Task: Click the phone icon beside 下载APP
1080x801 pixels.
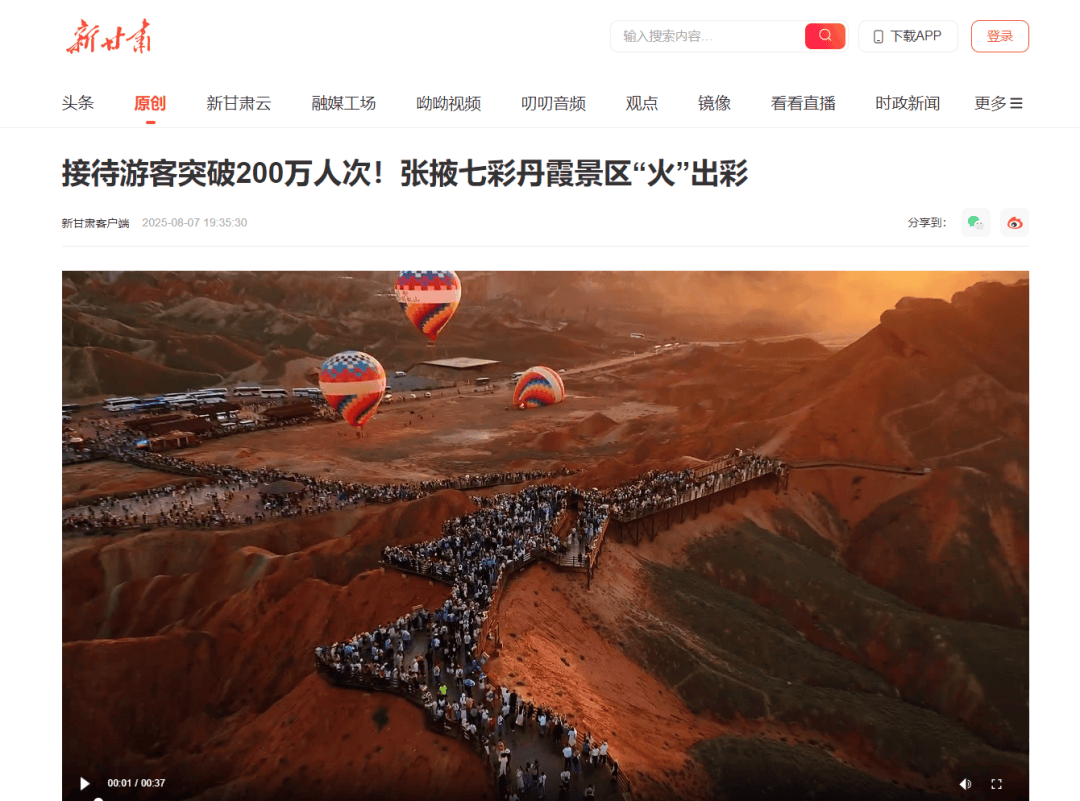Action: [x=878, y=37]
